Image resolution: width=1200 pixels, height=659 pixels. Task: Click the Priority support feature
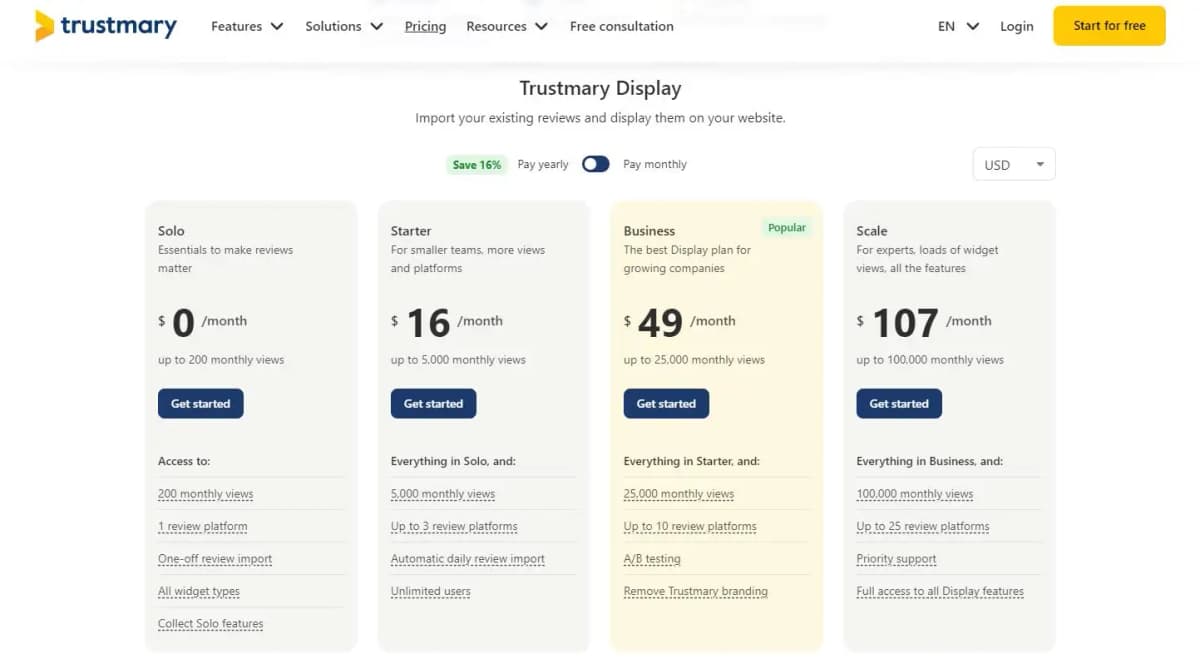click(896, 559)
